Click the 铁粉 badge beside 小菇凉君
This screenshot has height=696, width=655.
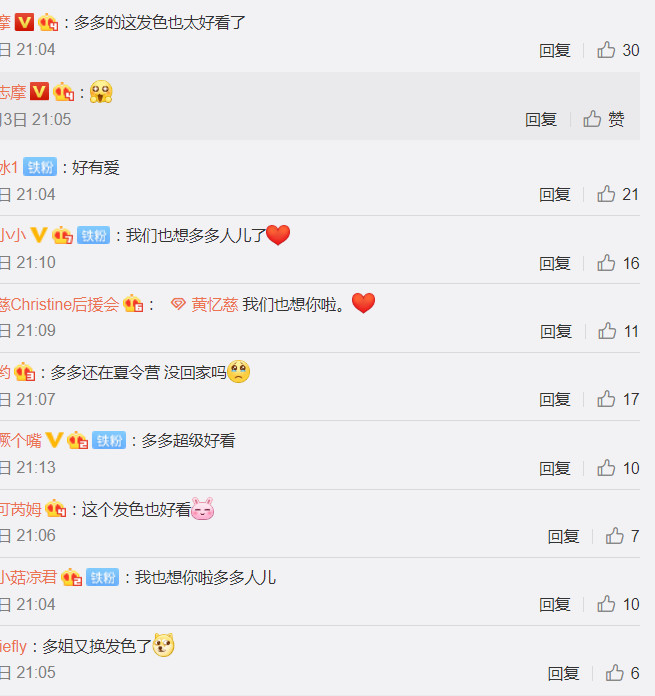[x=103, y=577]
